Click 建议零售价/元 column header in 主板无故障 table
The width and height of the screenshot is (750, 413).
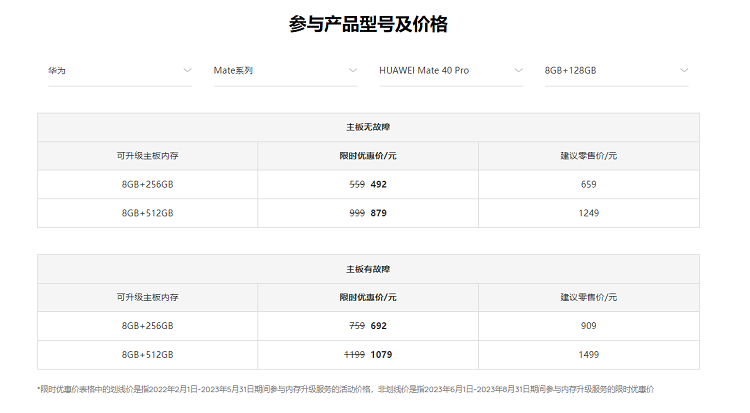click(x=588, y=156)
